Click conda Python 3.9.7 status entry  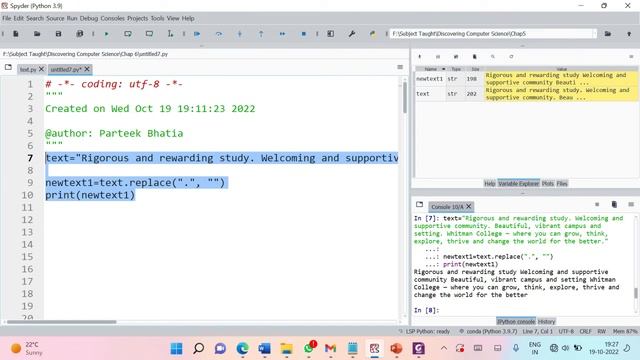pos(488,331)
